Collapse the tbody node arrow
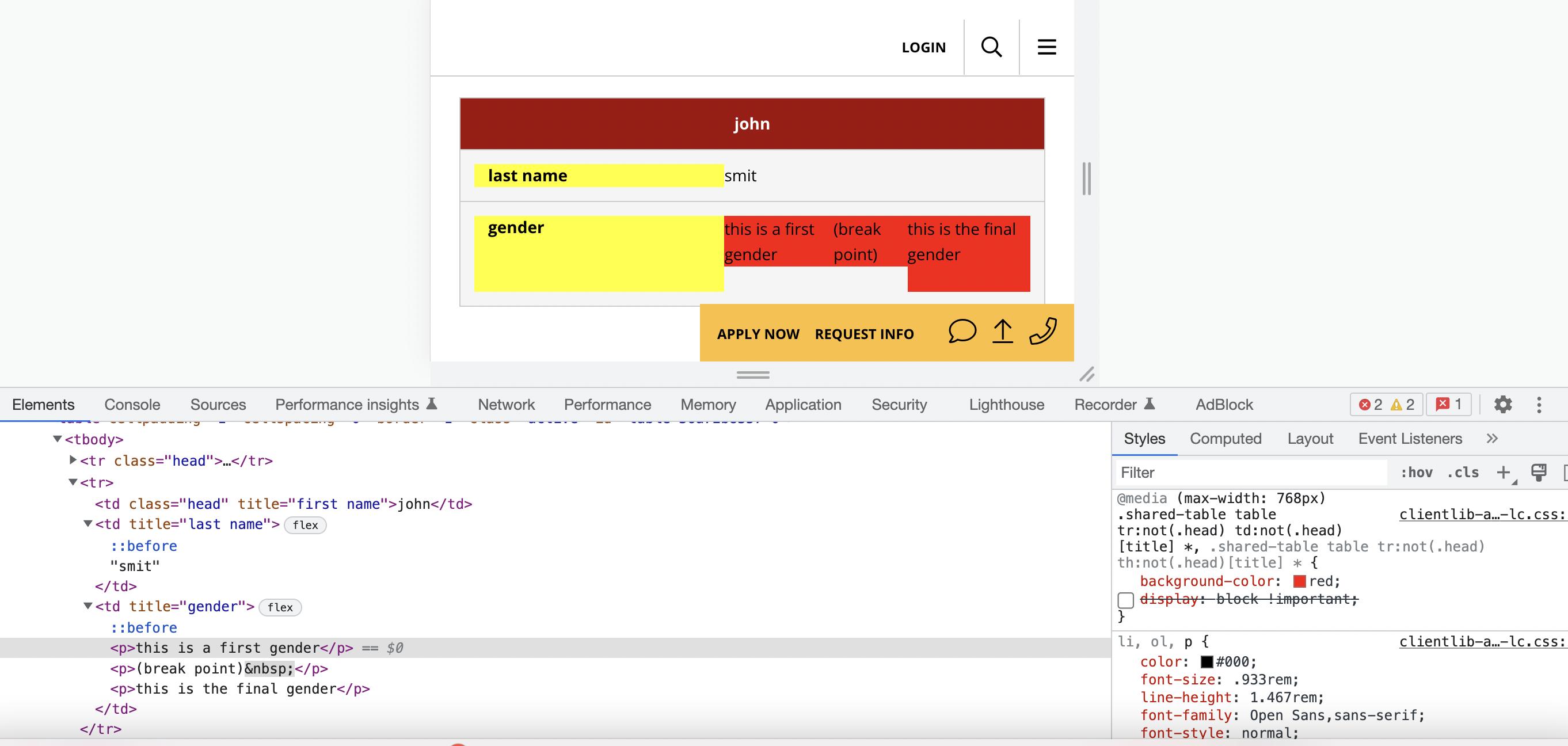 tap(57, 439)
